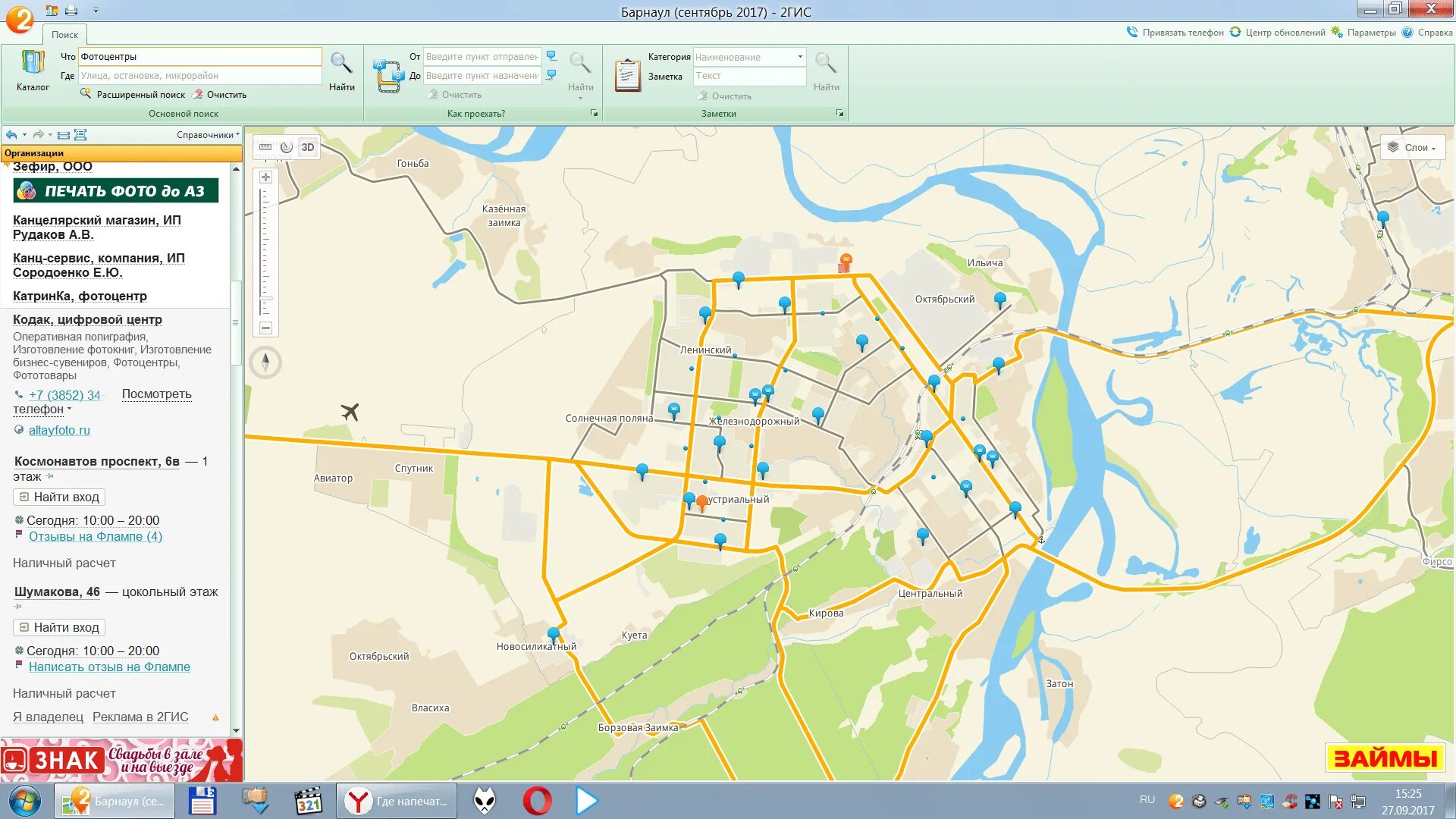Open Opera from the taskbar
The width and height of the screenshot is (1456, 819).
click(x=537, y=801)
